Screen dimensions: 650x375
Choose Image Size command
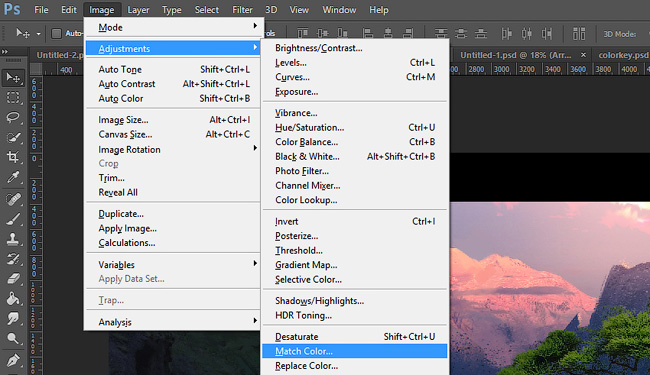(x=172, y=120)
